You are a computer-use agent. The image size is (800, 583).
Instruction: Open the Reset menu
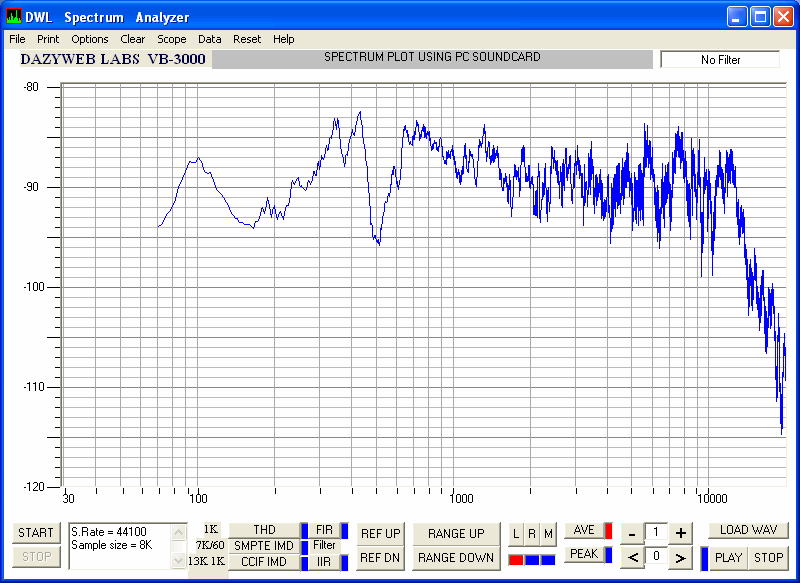click(247, 39)
